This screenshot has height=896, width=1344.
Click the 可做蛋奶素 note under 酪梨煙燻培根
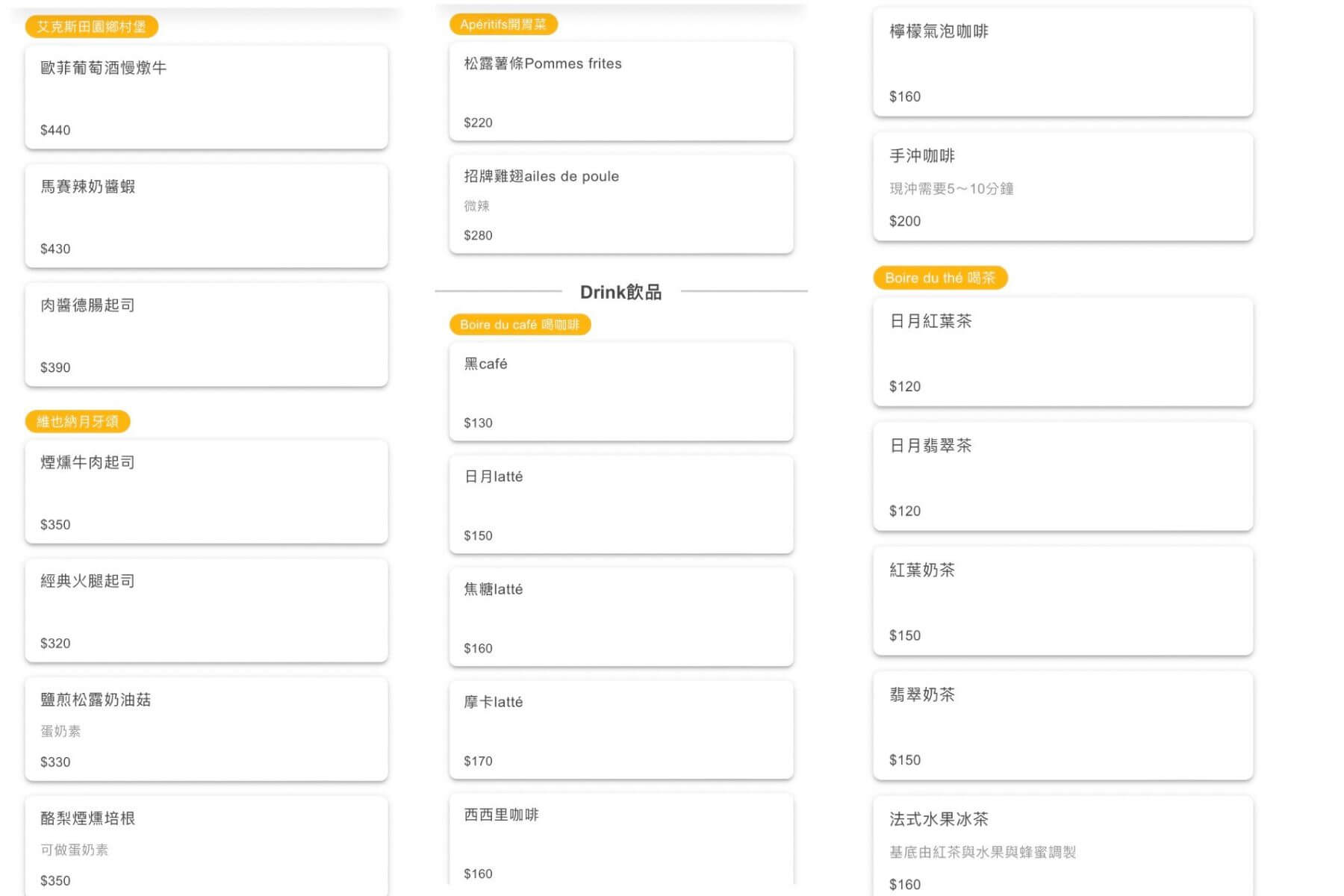(x=75, y=850)
